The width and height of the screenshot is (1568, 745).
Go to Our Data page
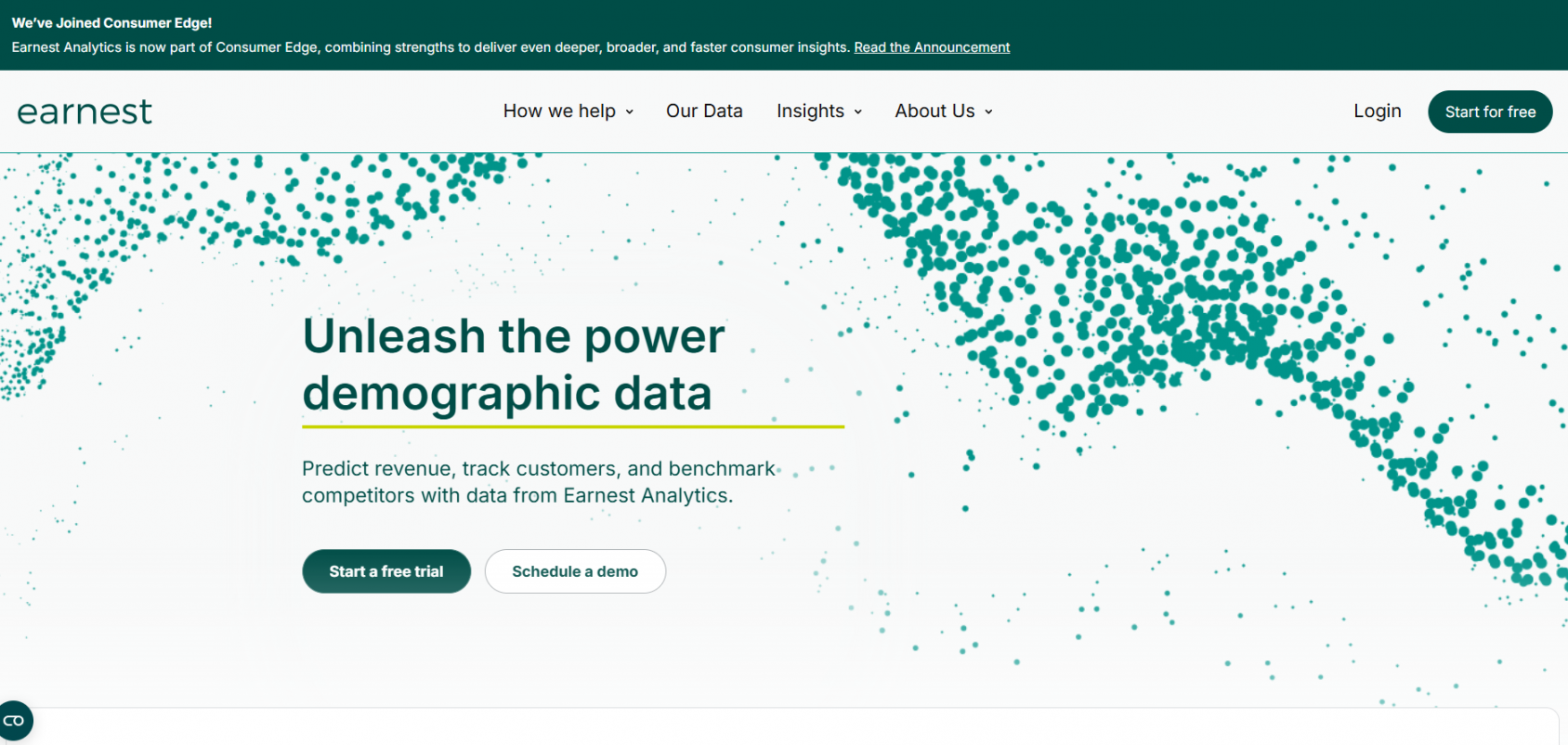pos(704,111)
